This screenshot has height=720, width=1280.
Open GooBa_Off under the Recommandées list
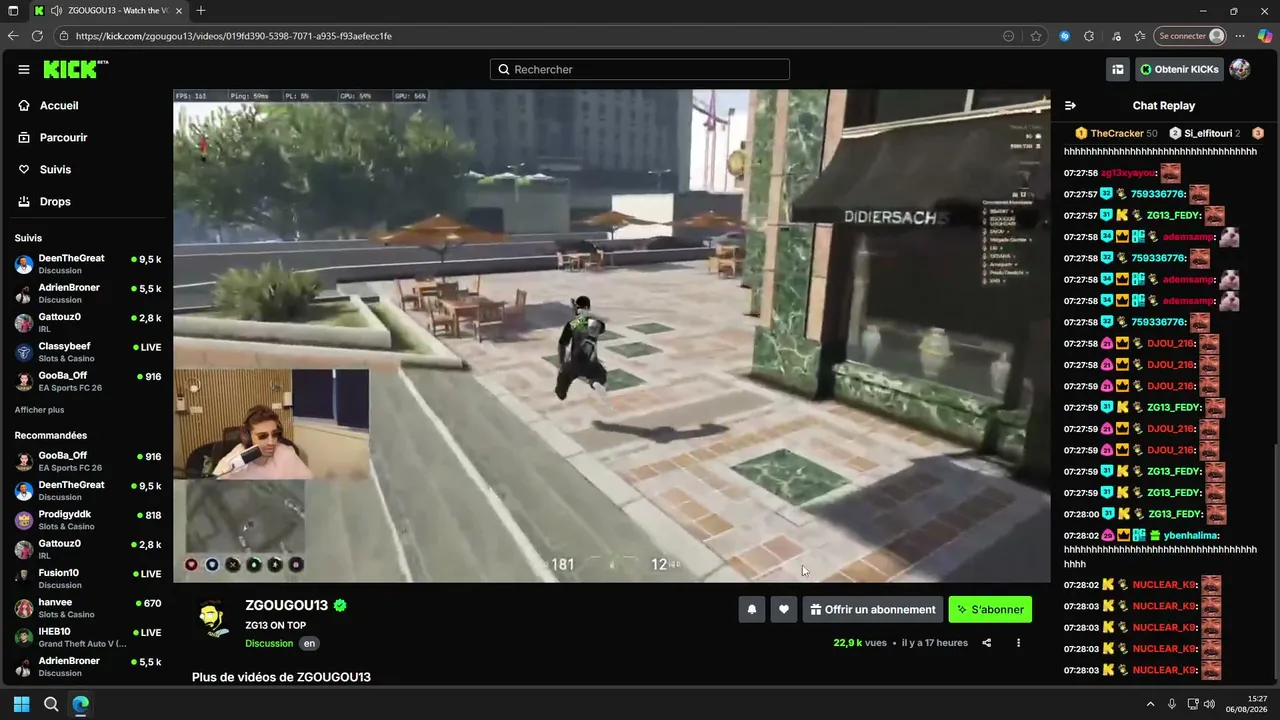pyautogui.click(x=87, y=461)
